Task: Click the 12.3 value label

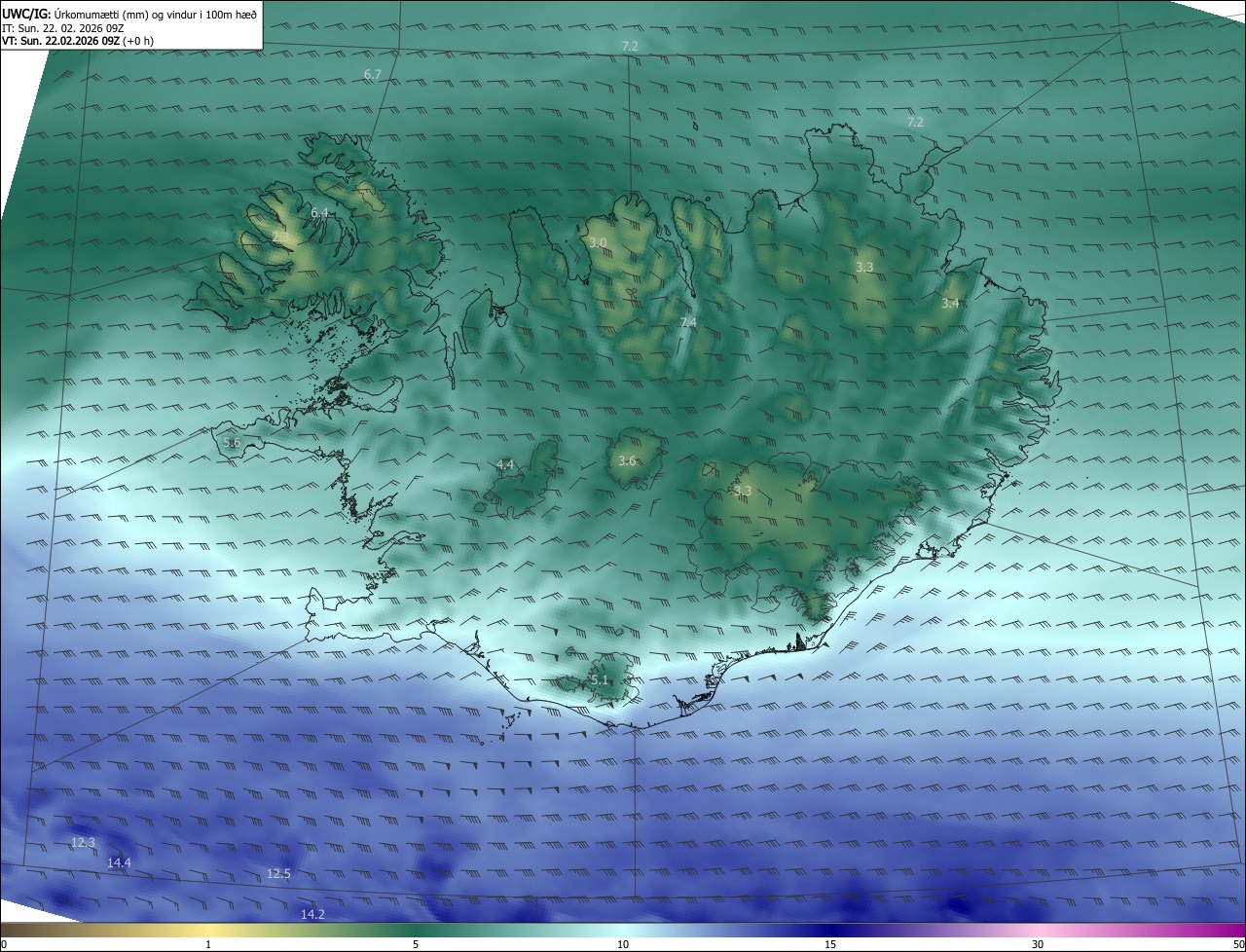Action: tap(84, 842)
